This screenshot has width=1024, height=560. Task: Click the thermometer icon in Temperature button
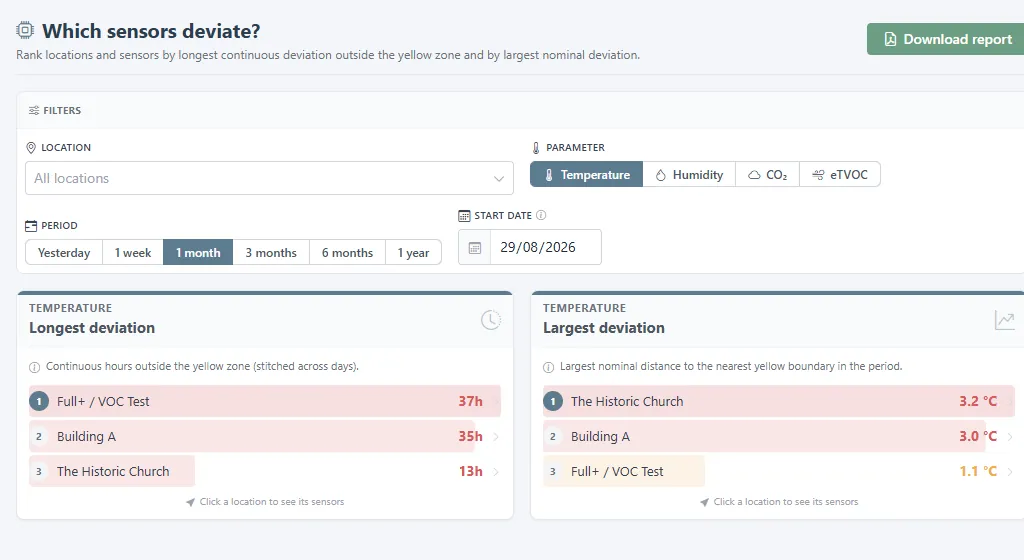549,175
